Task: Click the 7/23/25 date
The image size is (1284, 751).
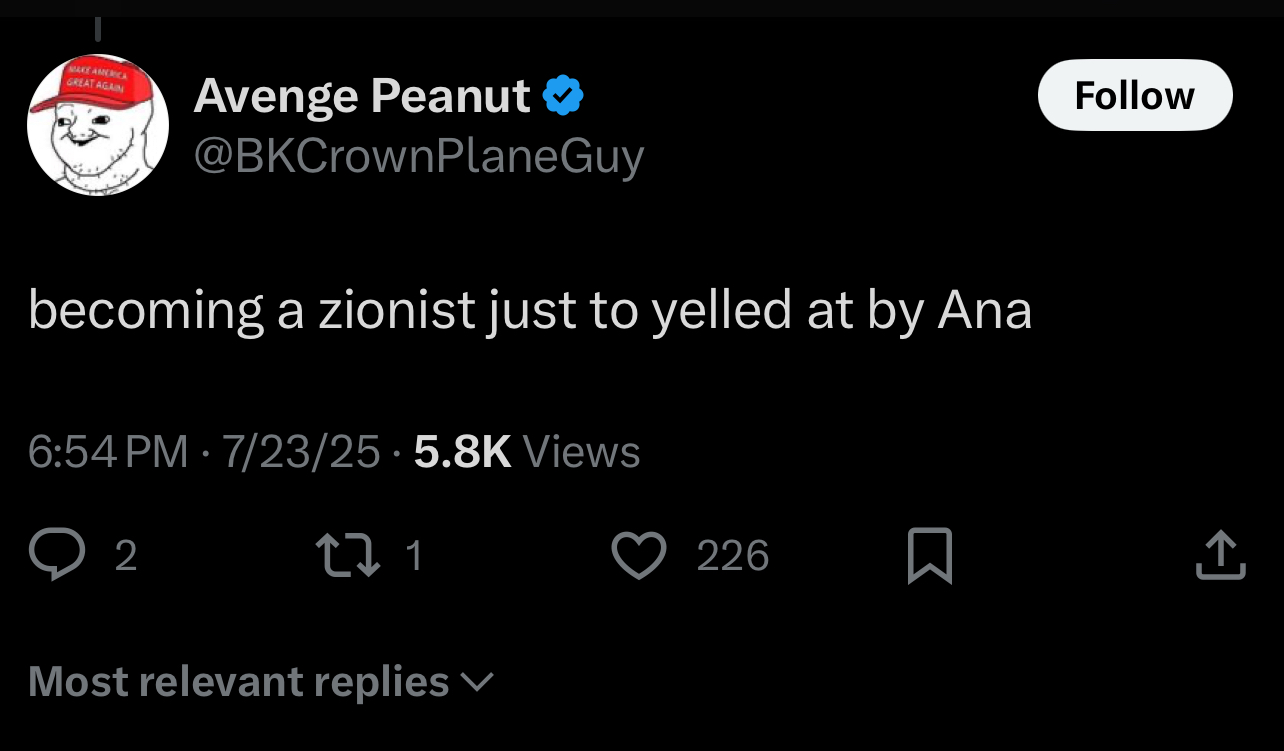Action: point(301,452)
